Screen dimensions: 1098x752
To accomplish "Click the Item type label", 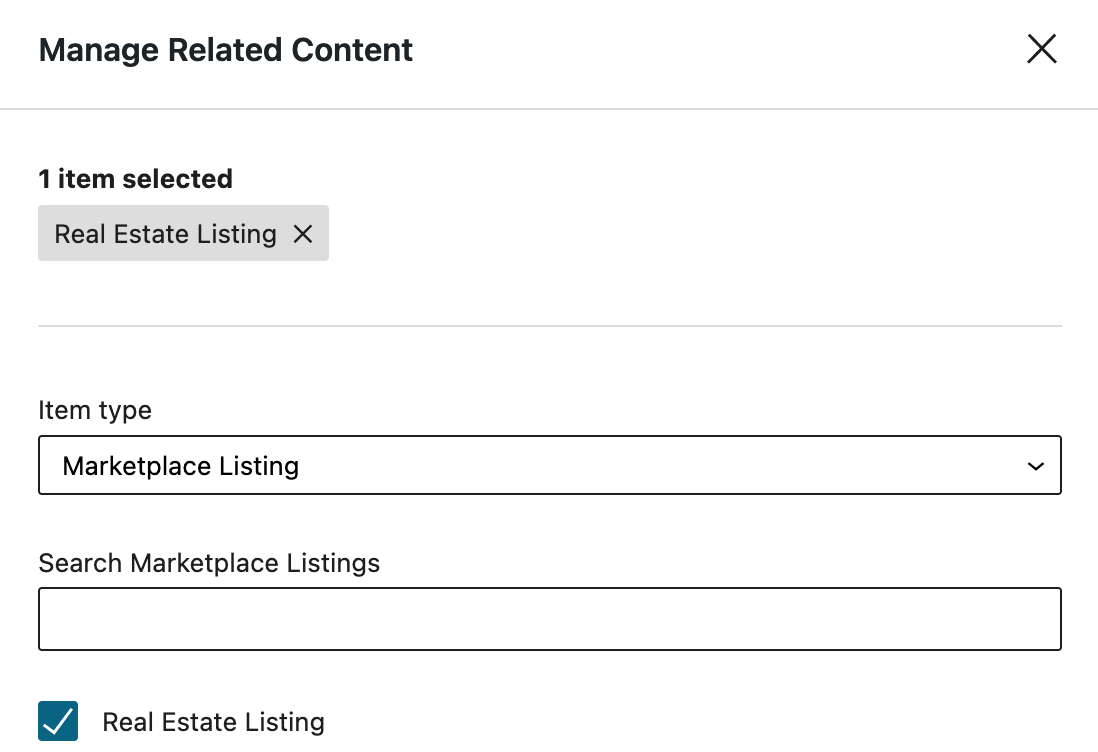I will (95, 410).
